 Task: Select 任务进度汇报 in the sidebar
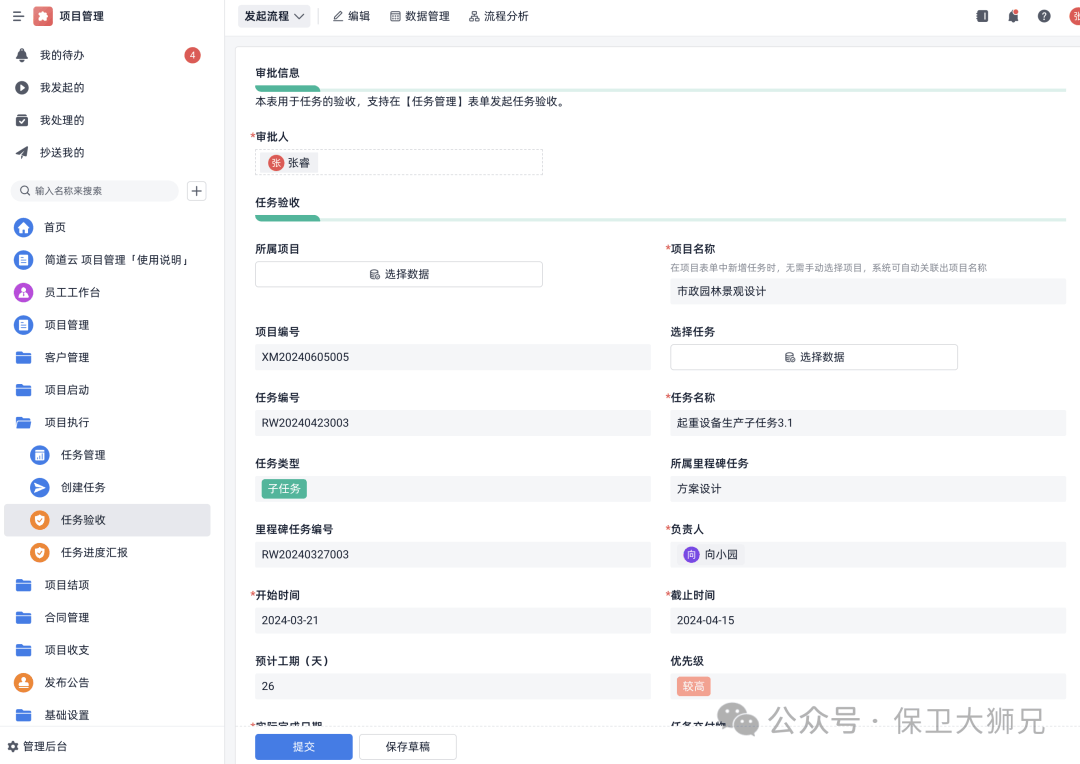(94, 553)
